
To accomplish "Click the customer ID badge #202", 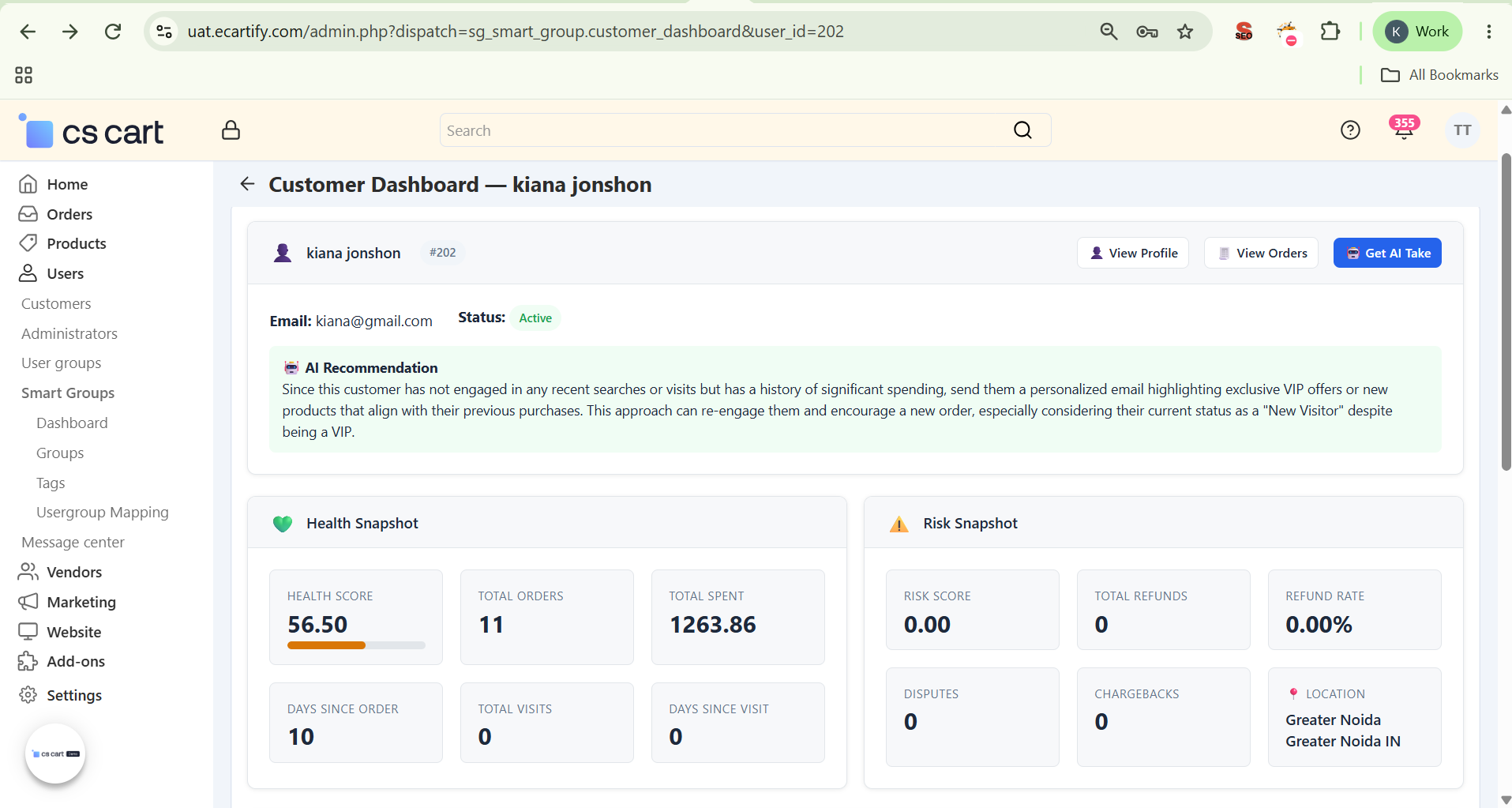I will [x=442, y=253].
